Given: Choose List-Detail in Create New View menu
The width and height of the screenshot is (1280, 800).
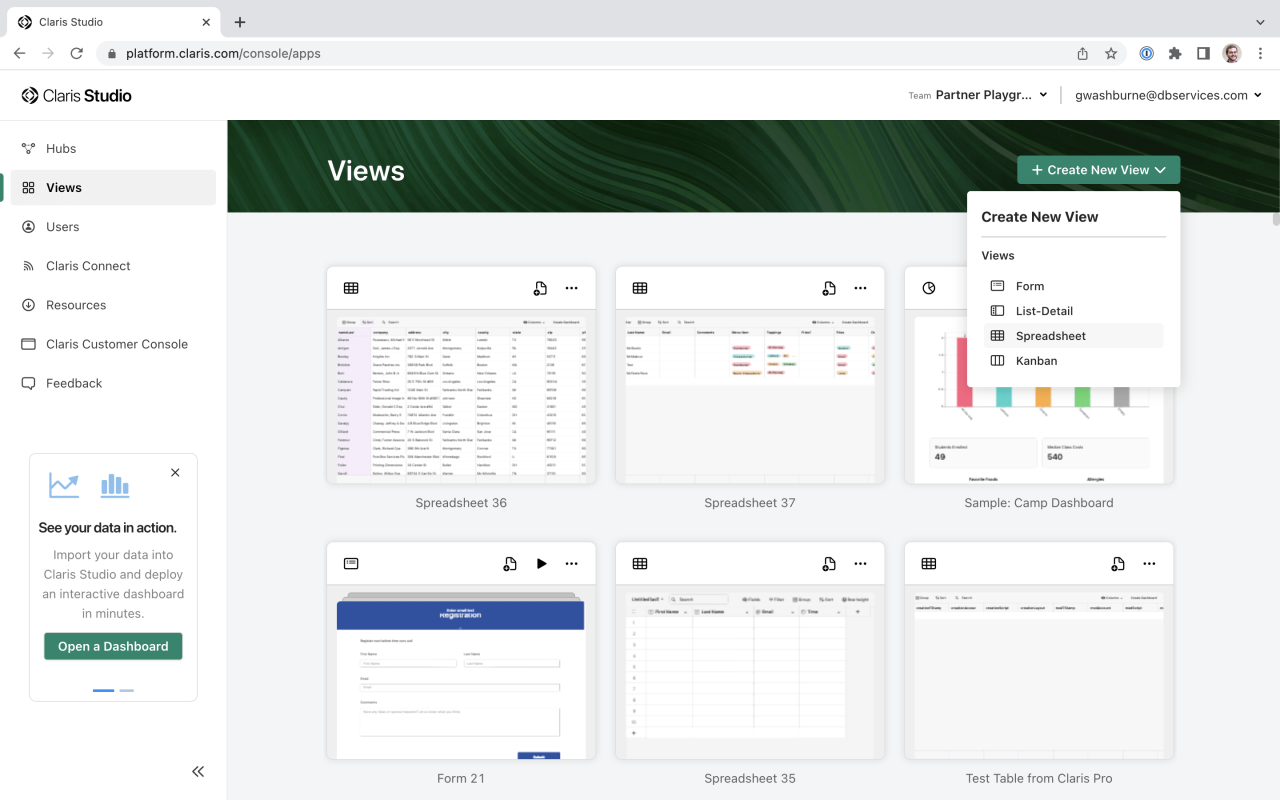Looking at the screenshot, I should 1074,311.
